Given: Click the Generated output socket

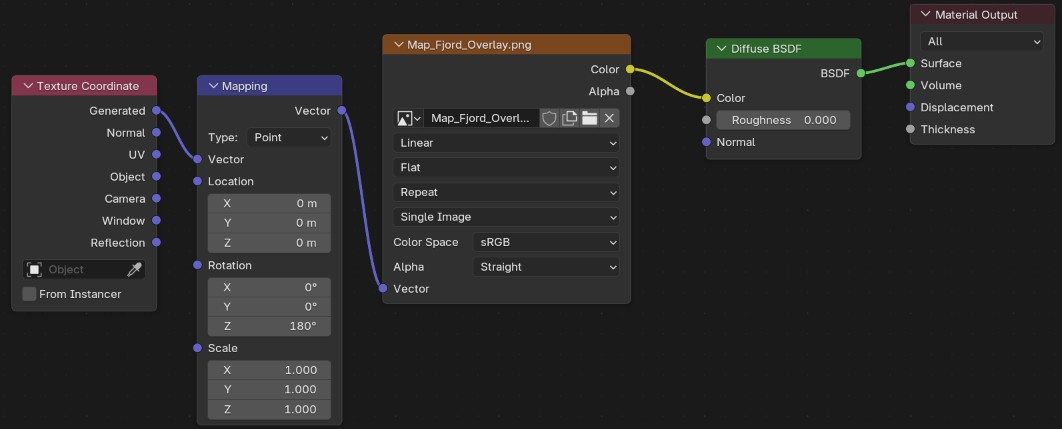Looking at the screenshot, I should (156, 110).
